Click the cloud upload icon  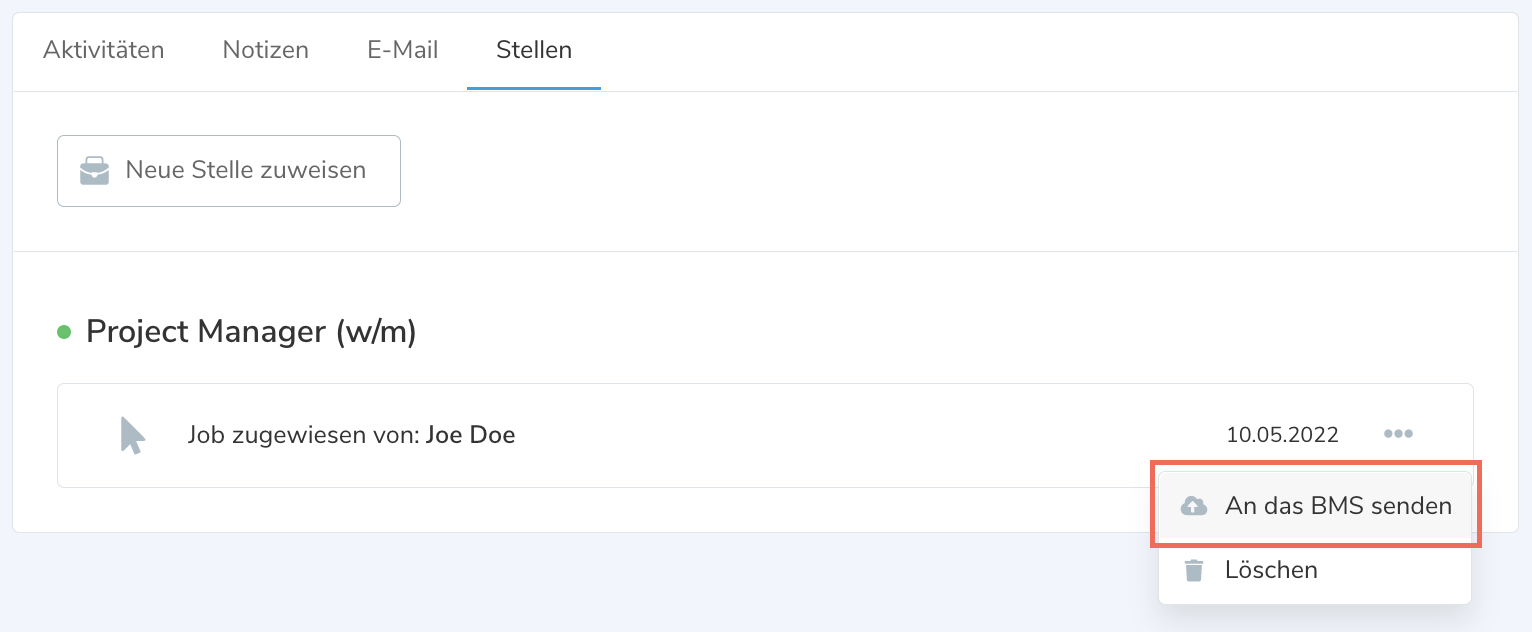point(1194,506)
